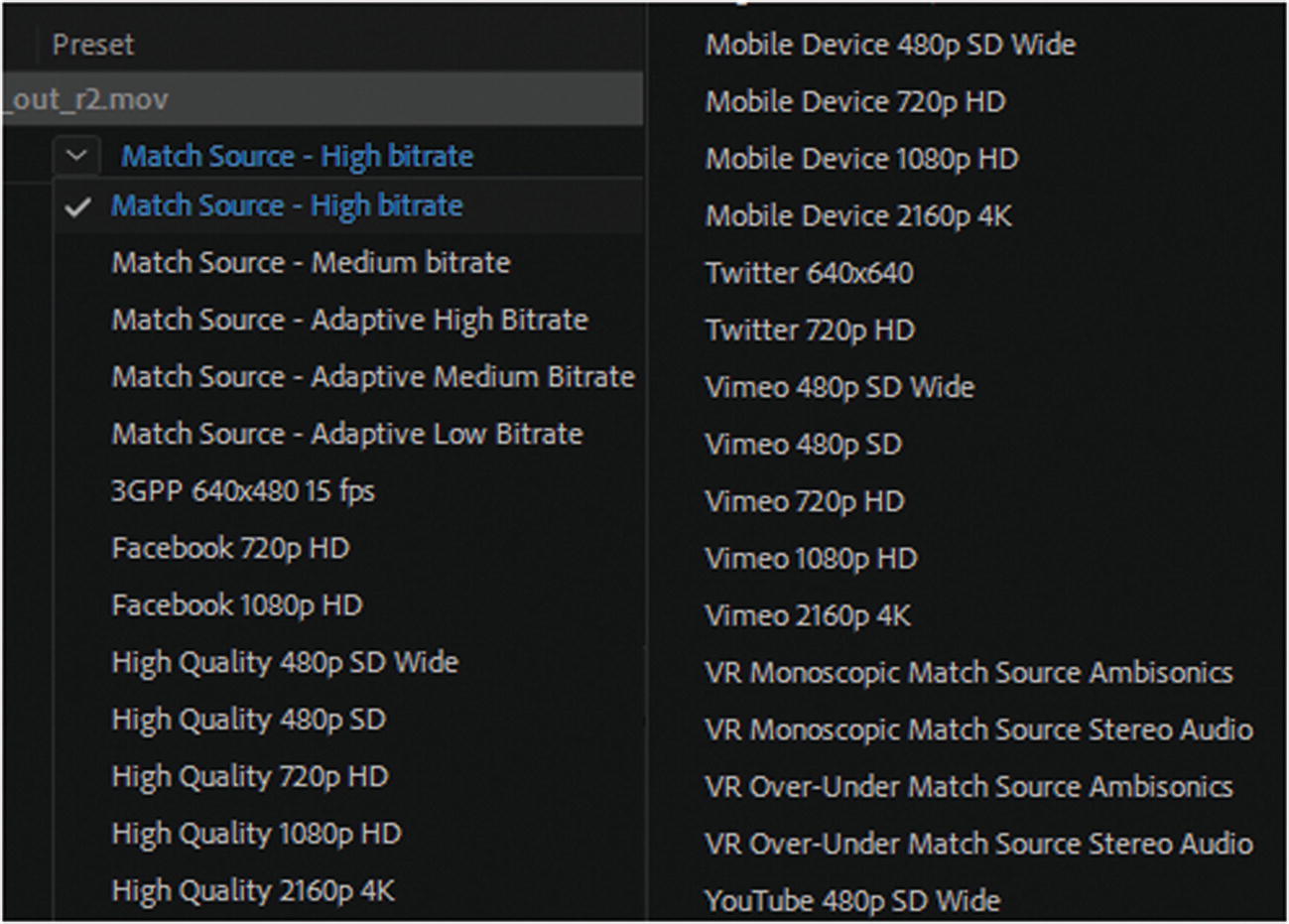Viewport: 1289px width, 924px height.
Task: Select Mobile Device 2160p 4K preset
Action: [858, 215]
